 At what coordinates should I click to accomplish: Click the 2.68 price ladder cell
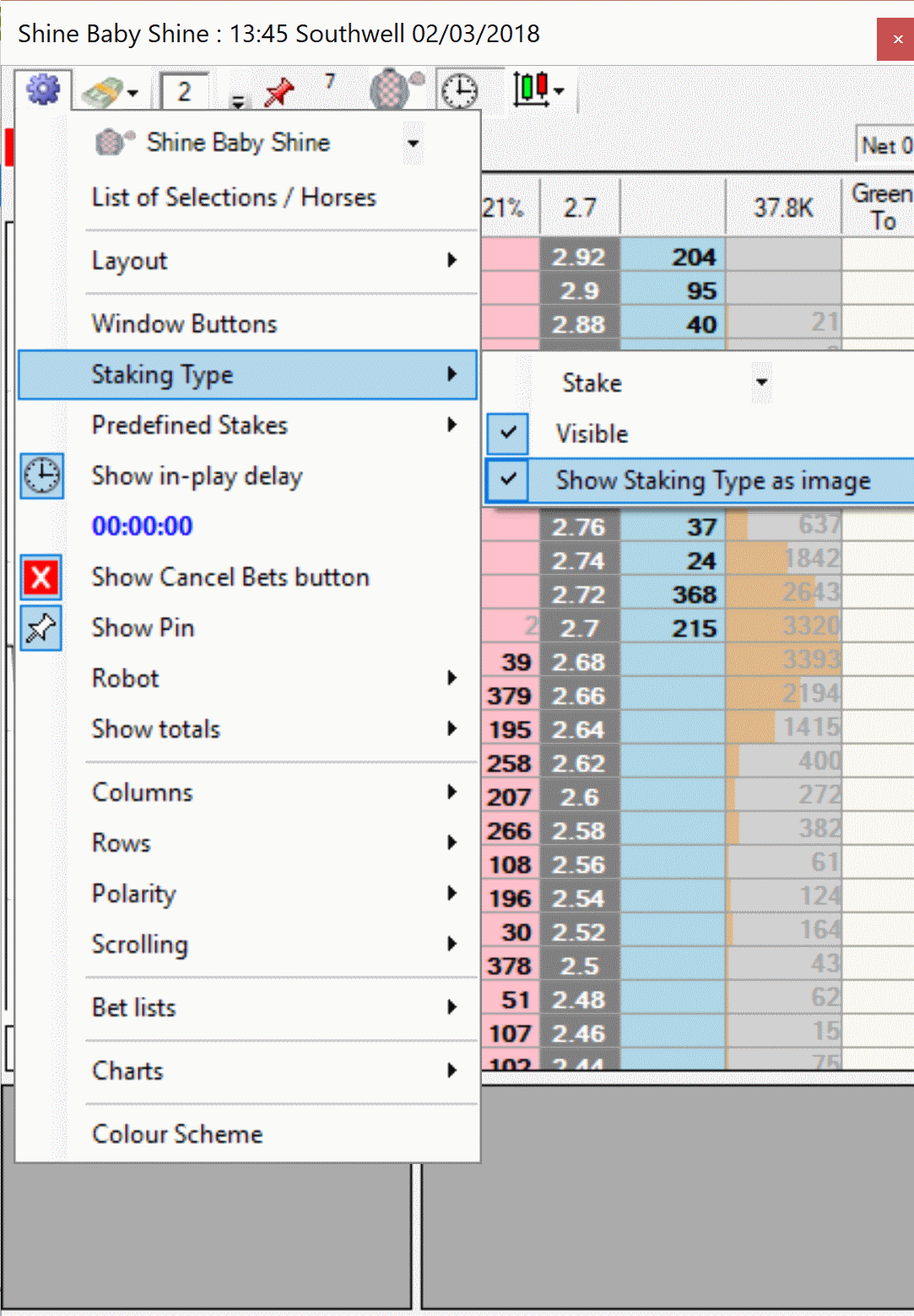579,662
